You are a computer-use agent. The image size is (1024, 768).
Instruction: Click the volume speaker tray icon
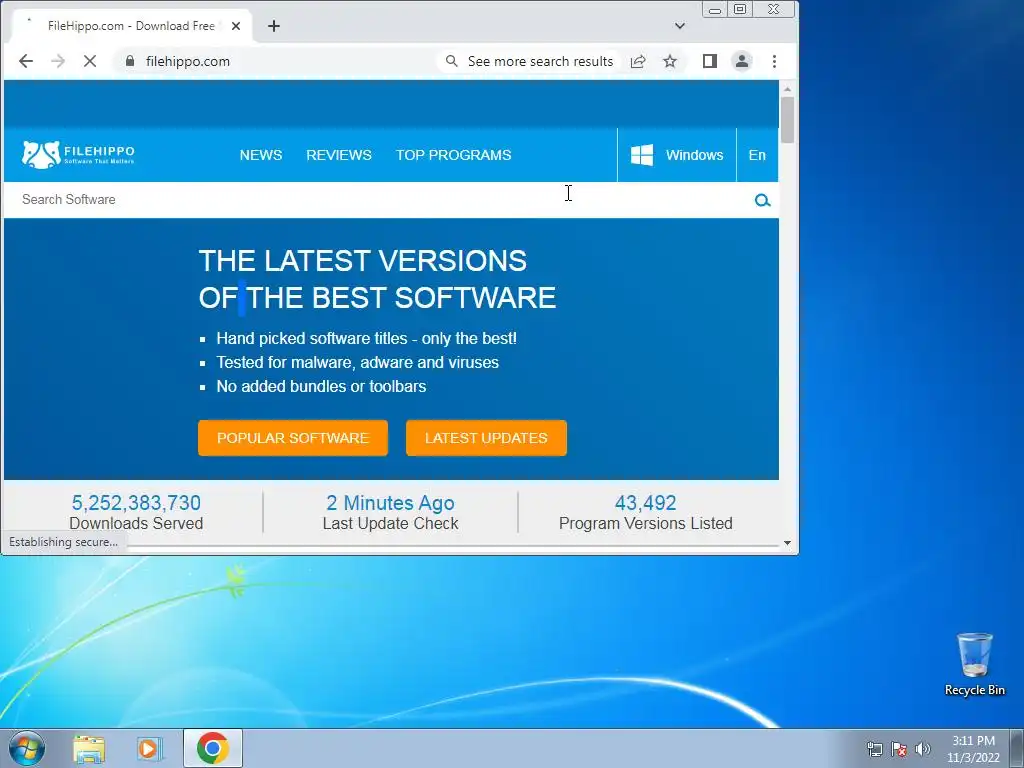point(922,749)
